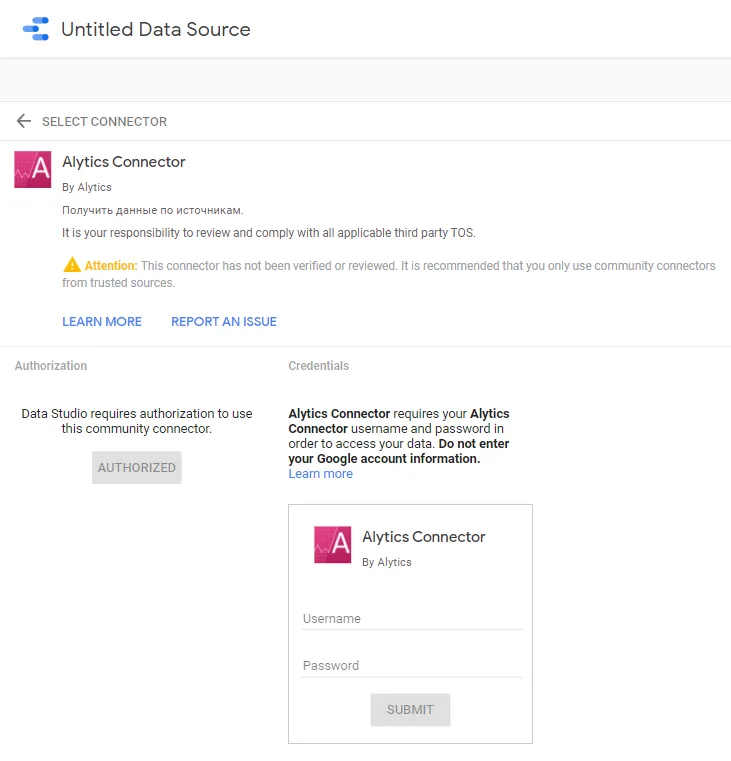731x761 pixels.
Task: Focus the Password input field
Action: pyautogui.click(x=412, y=666)
